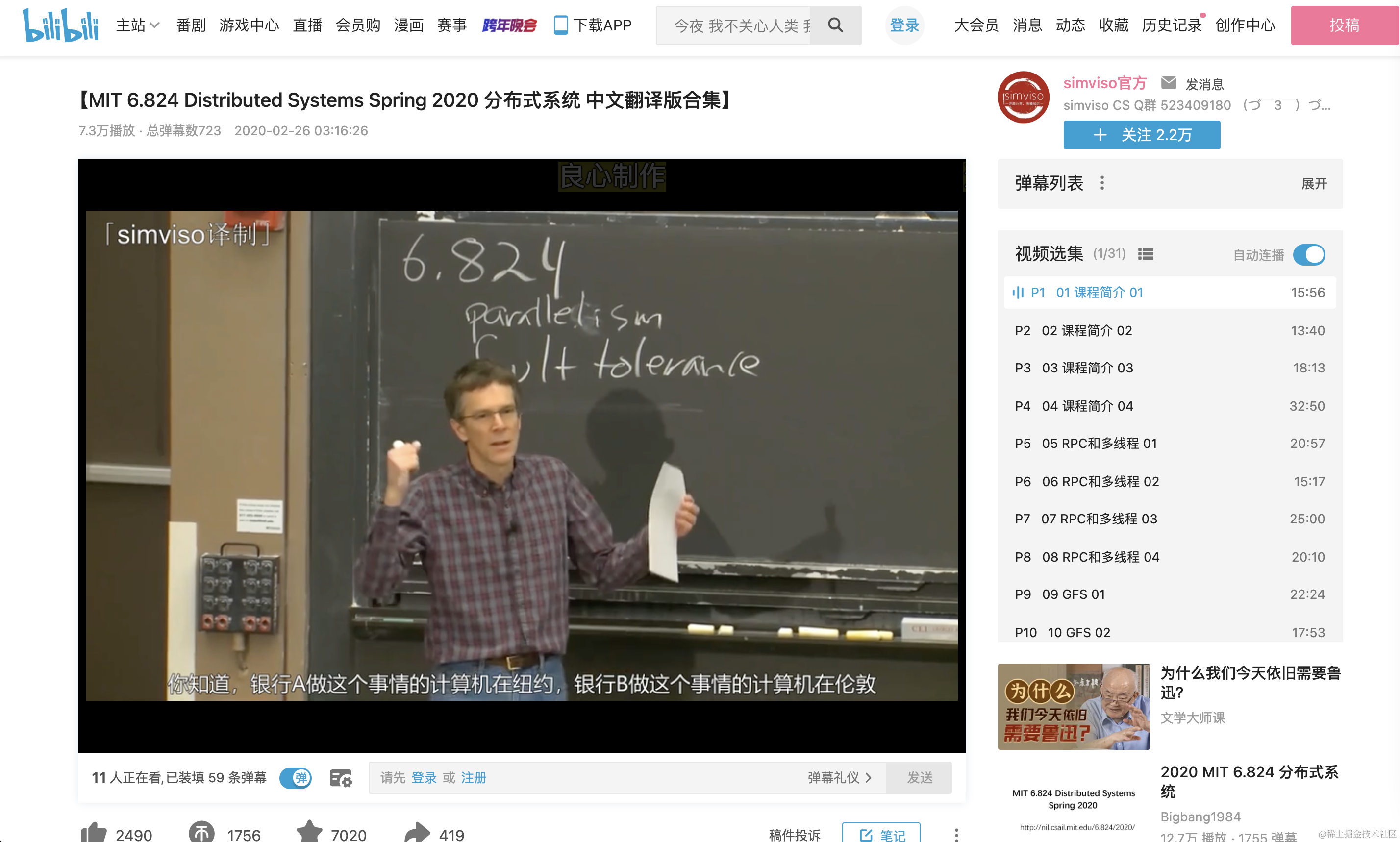The width and height of the screenshot is (1400, 842).
Task: Click the 为什么我们今天依旧需要鲁迅 video thumbnail
Action: [x=1073, y=706]
